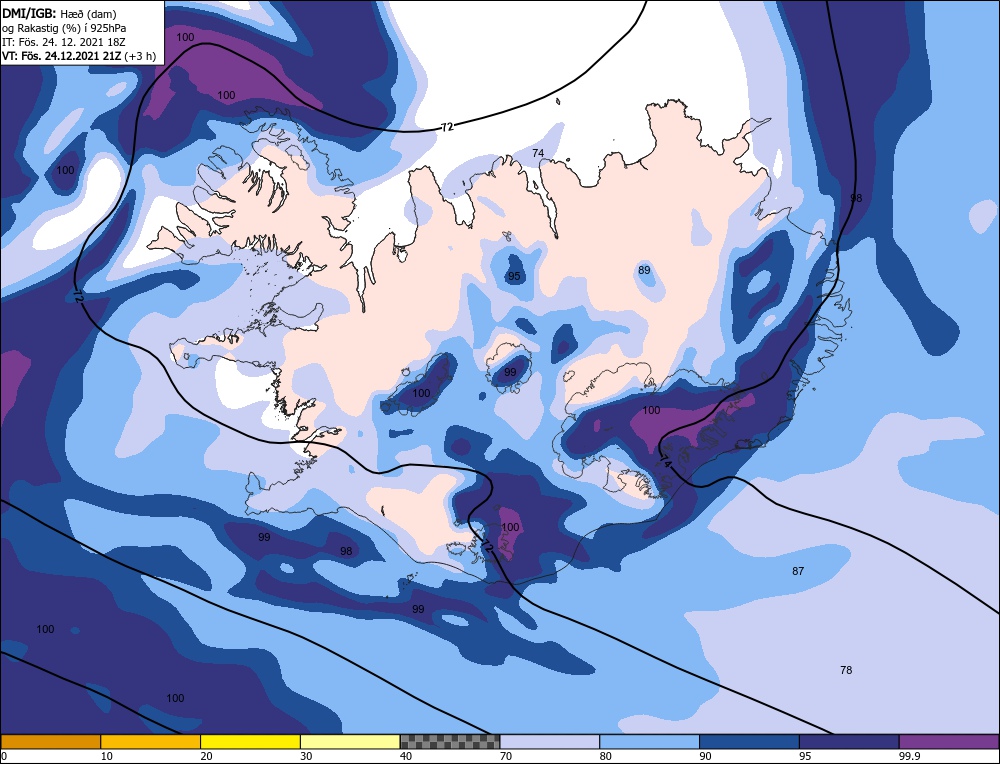The width and height of the screenshot is (1000, 764).
Task: Click the checkered 40-70 legend swatch
Action: tap(450, 741)
